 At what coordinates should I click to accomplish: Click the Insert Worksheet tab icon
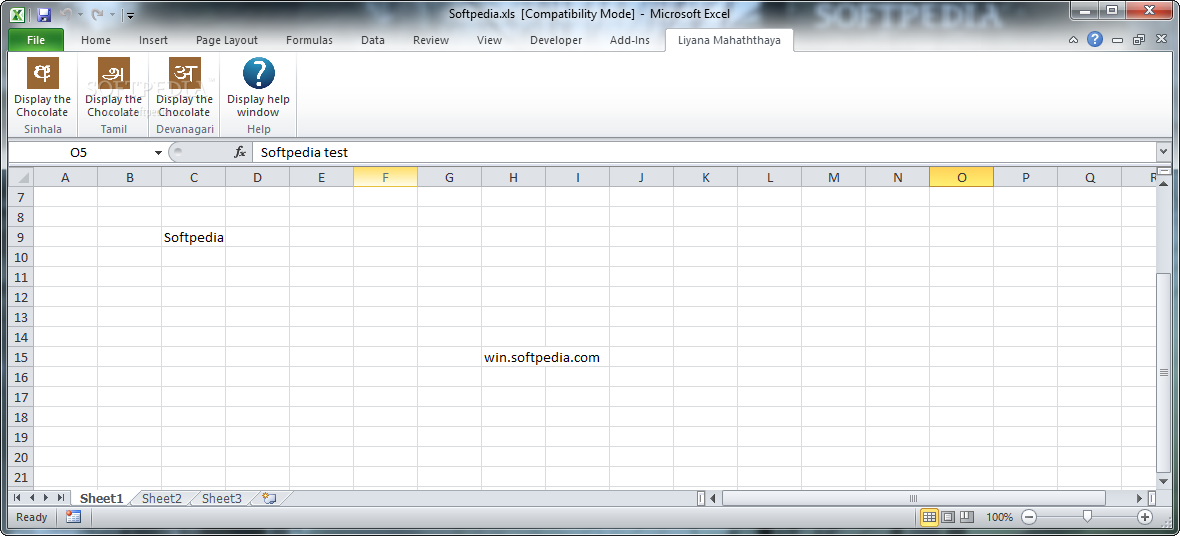(x=269, y=498)
